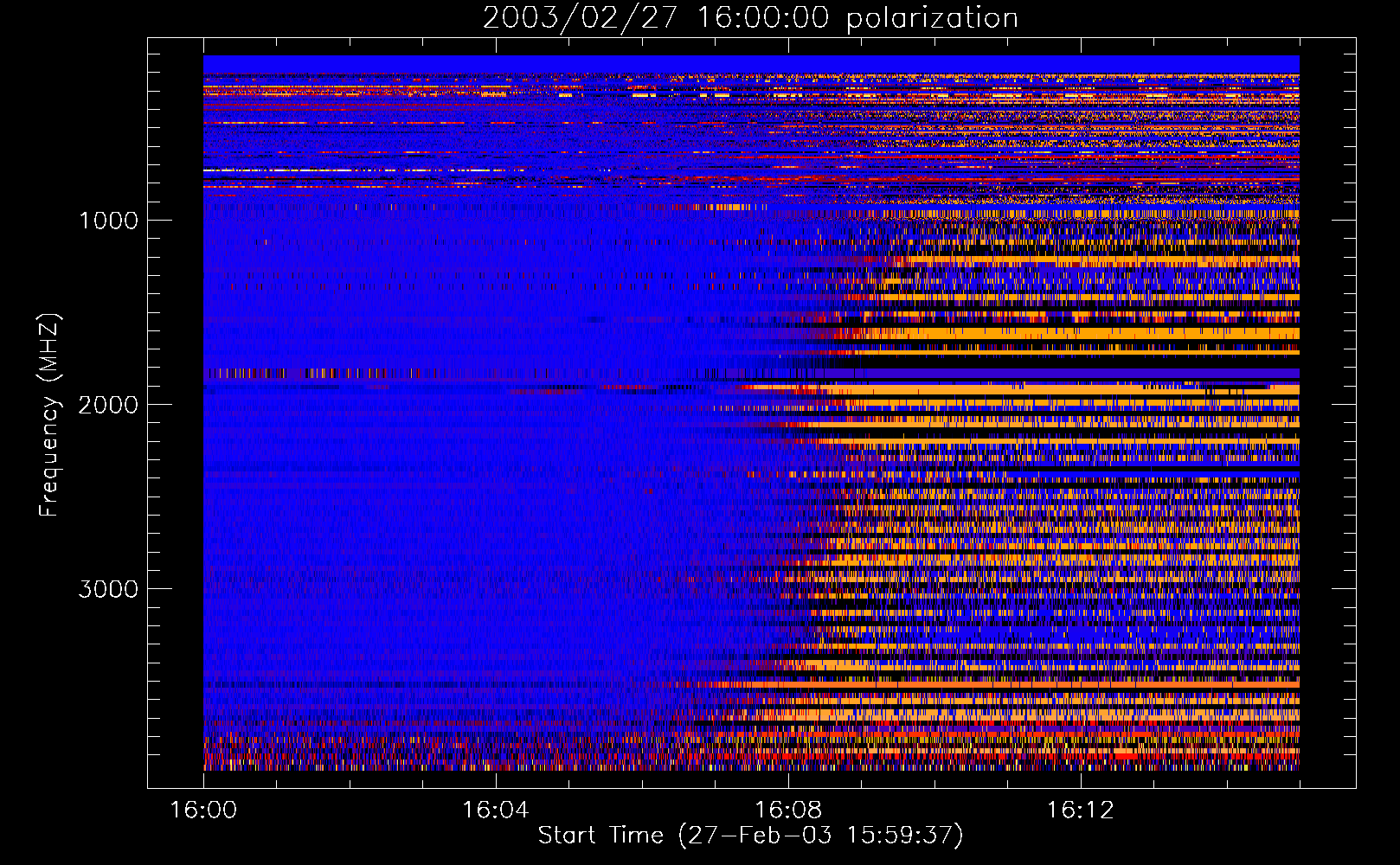Click the 'Start Time (27-Feb-03 15:59:37)' axis title
Viewport: 1400px width, 865px height.
[x=750, y=836]
